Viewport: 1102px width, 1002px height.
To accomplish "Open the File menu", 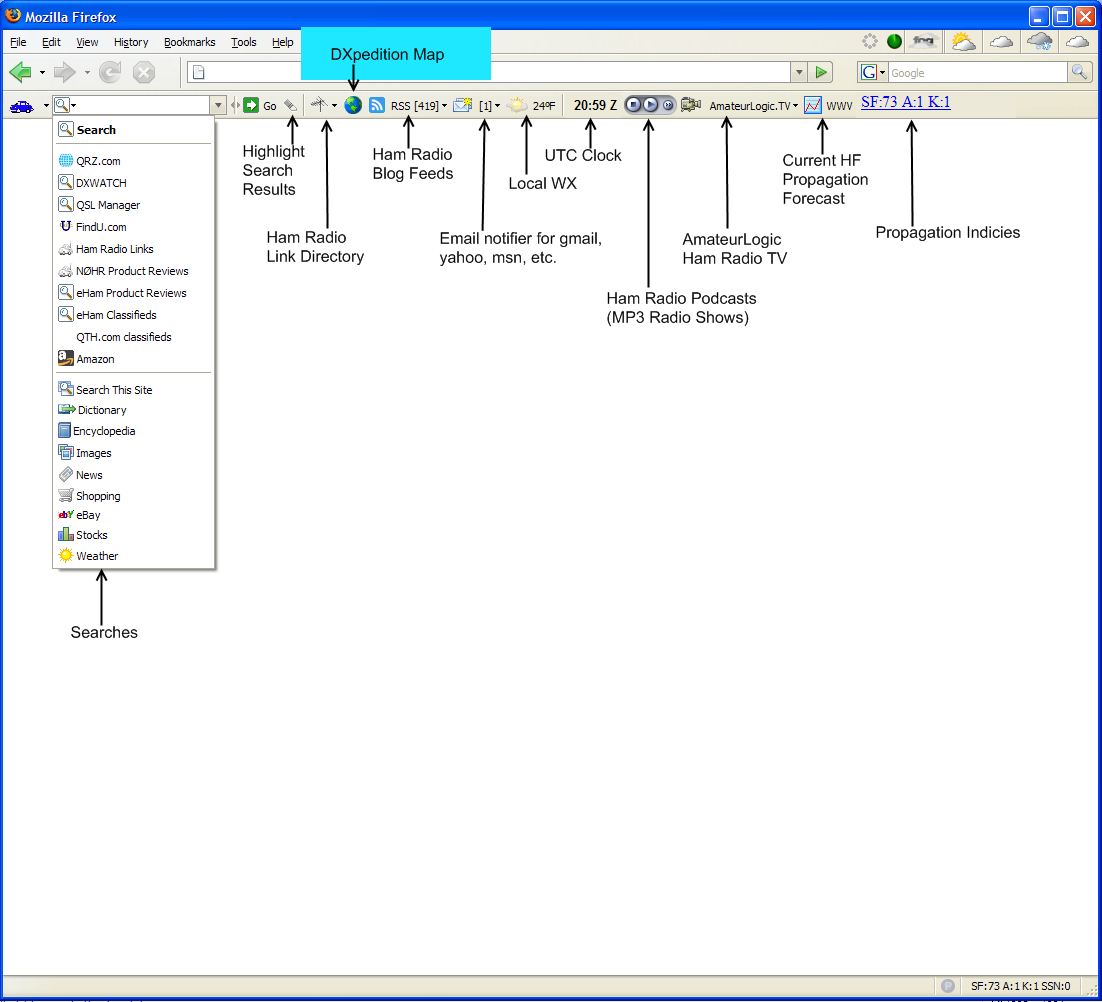I will click(18, 42).
